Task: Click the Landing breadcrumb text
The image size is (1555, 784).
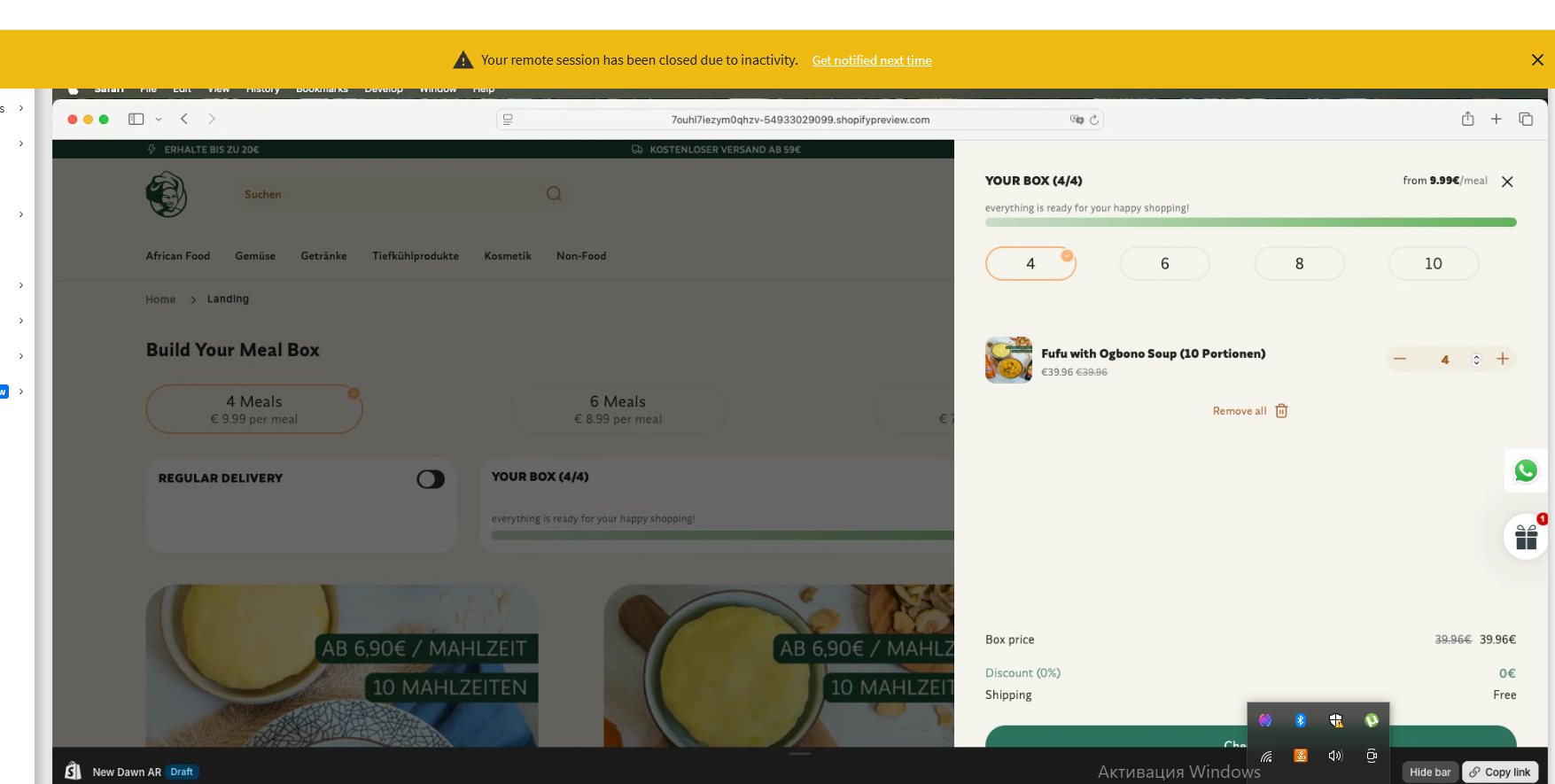Action: pos(228,299)
